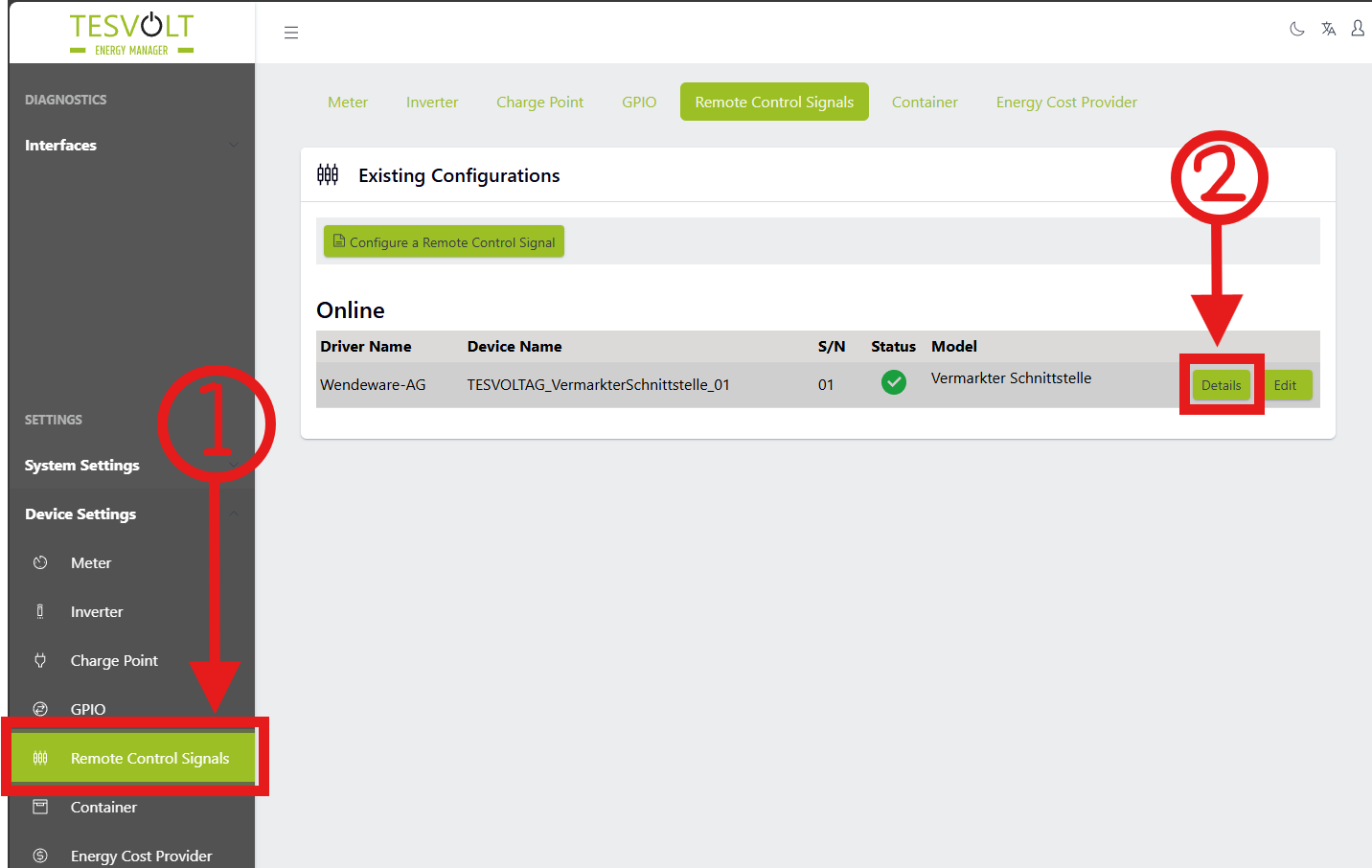Click the TESVOLT Energy Manager logo
Screen dimensions: 1372x868
(132, 34)
